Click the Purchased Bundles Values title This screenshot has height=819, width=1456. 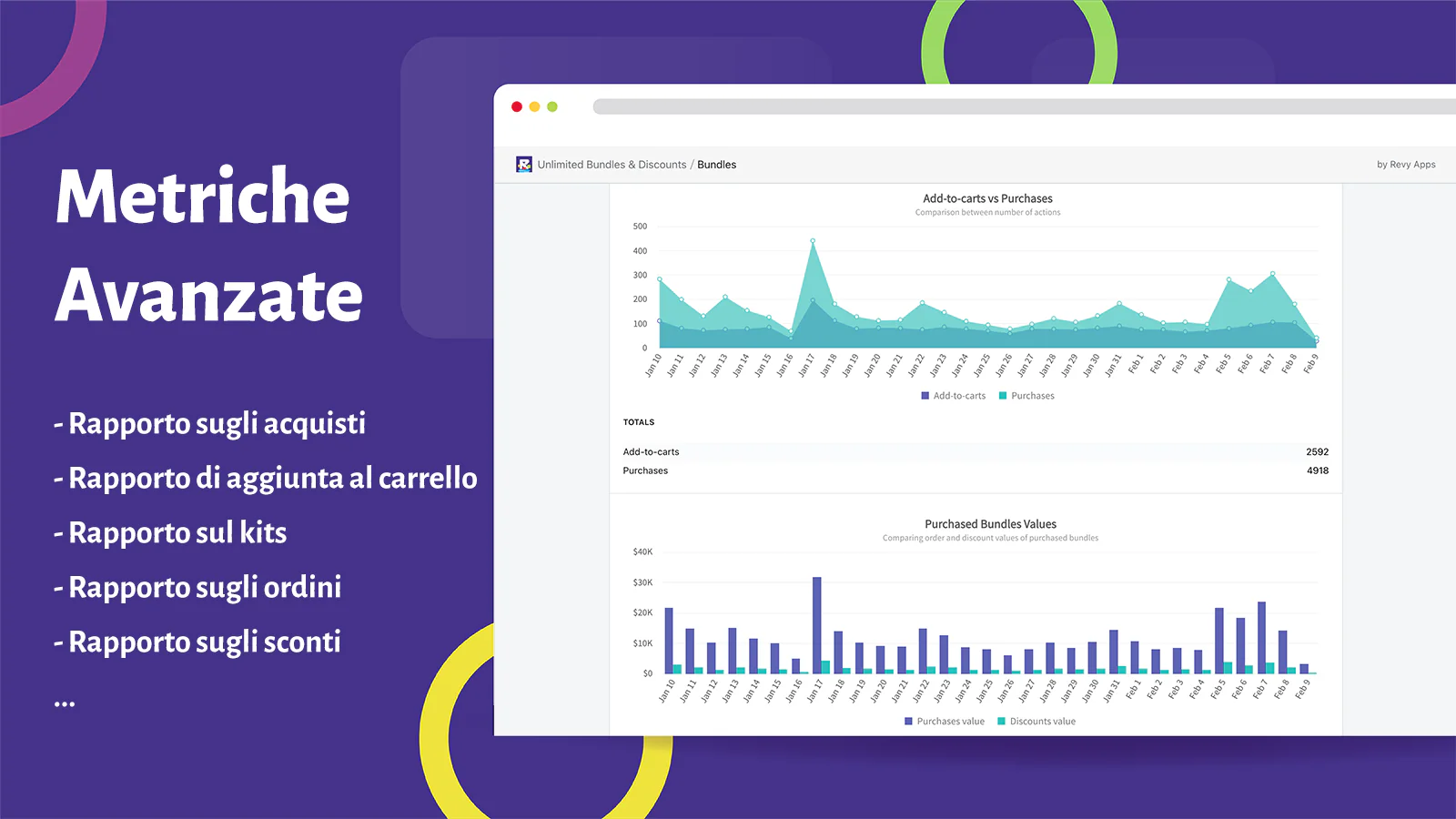990,524
